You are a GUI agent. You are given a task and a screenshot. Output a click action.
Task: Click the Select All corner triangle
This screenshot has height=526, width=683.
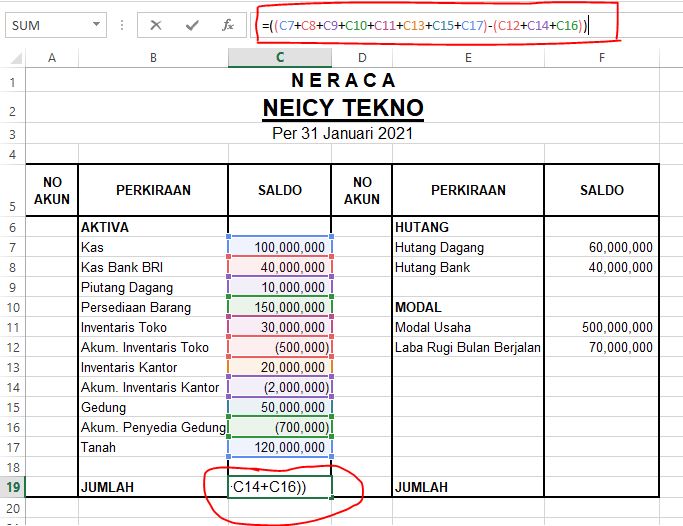16,57
